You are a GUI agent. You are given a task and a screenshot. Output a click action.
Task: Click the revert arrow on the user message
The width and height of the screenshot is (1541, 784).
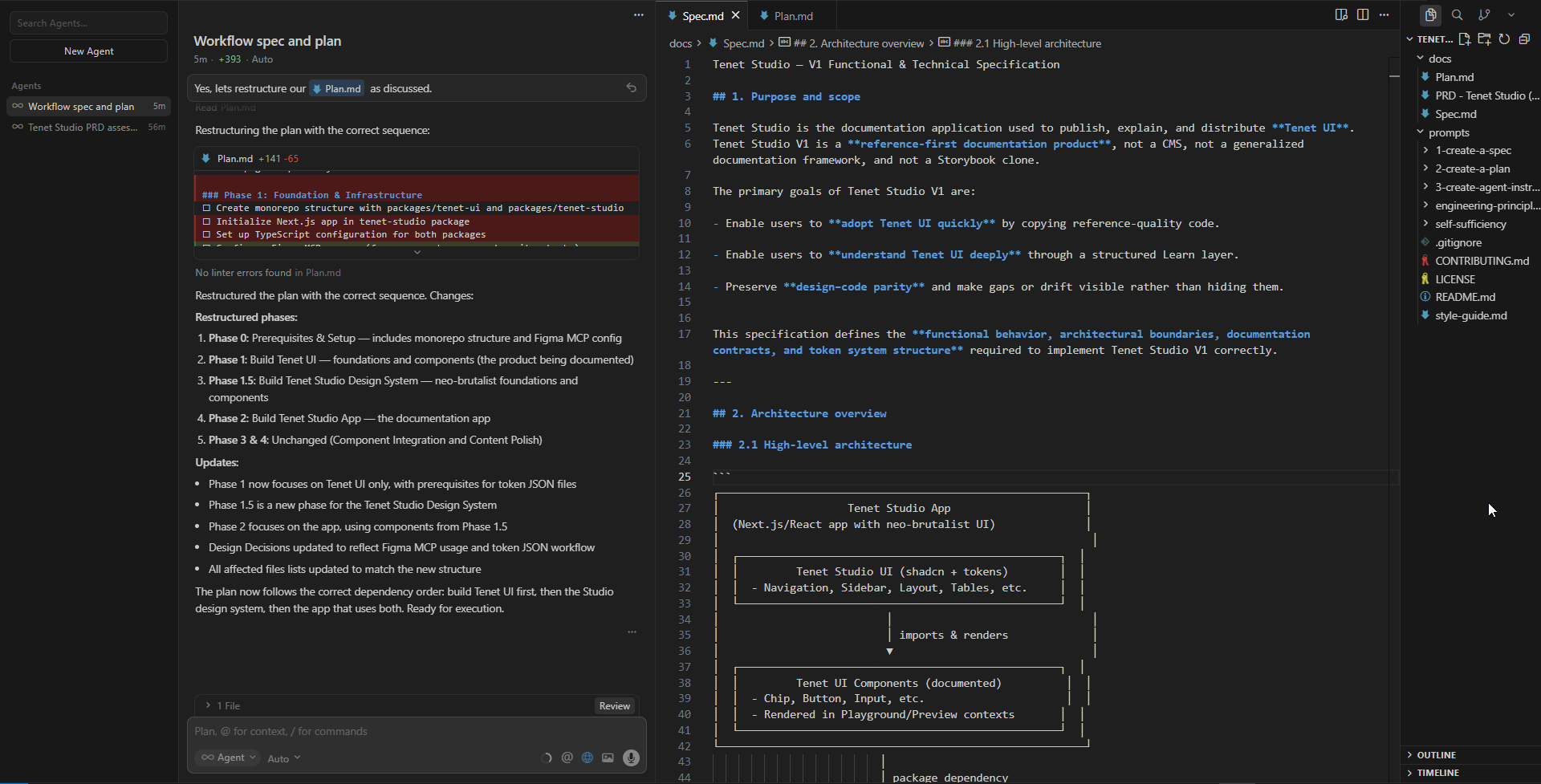pyautogui.click(x=632, y=88)
